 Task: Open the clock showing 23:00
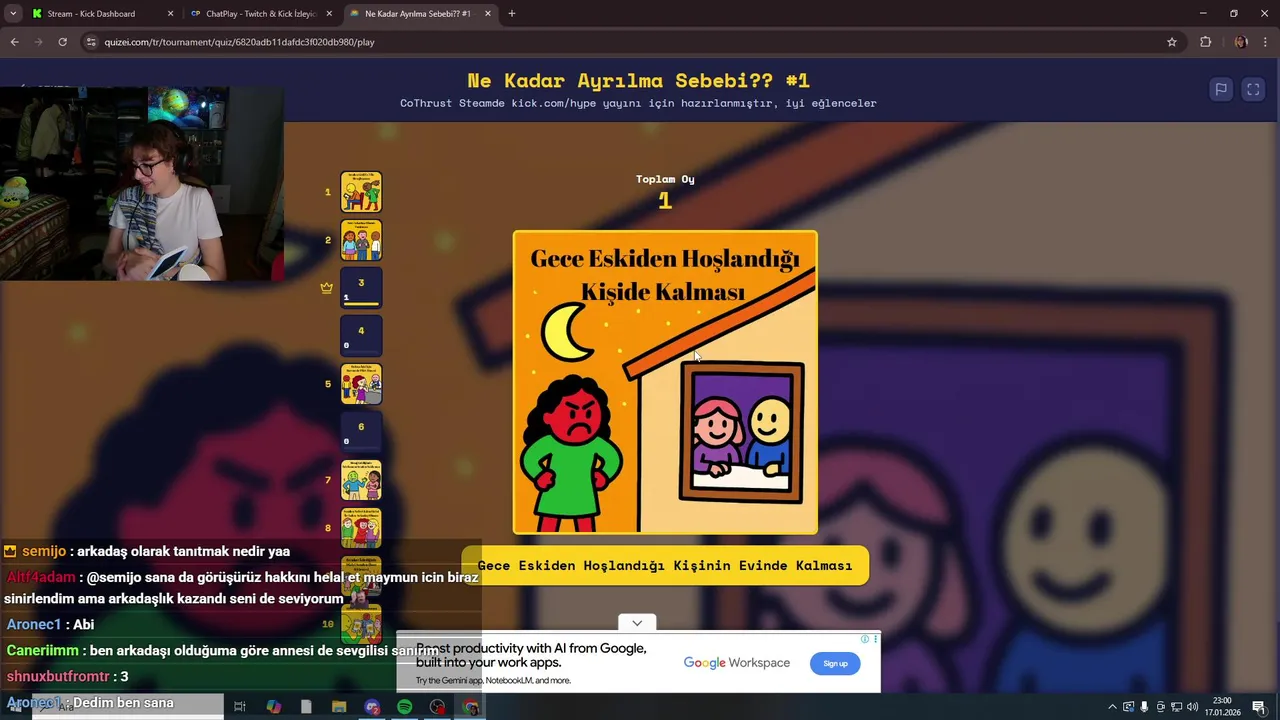click(x=1222, y=707)
